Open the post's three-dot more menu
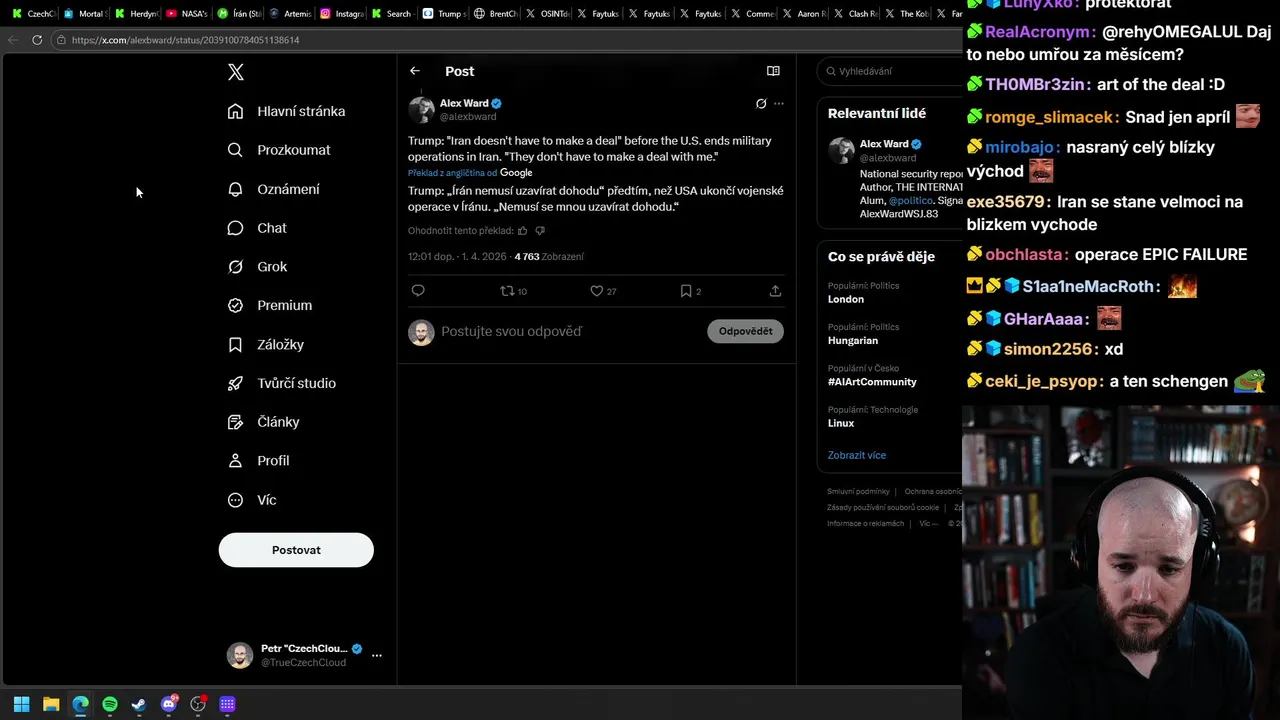This screenshot has height=720, width=1280. (779, 104)
